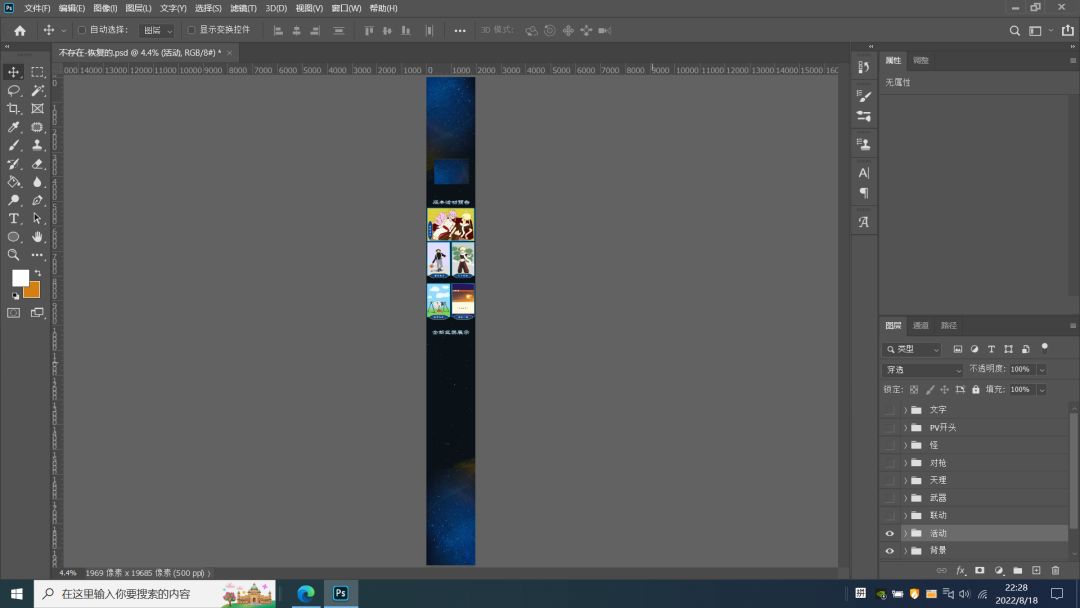Hide the 活动 layer group
The image size is (1080, 608).
pos(889,533)
